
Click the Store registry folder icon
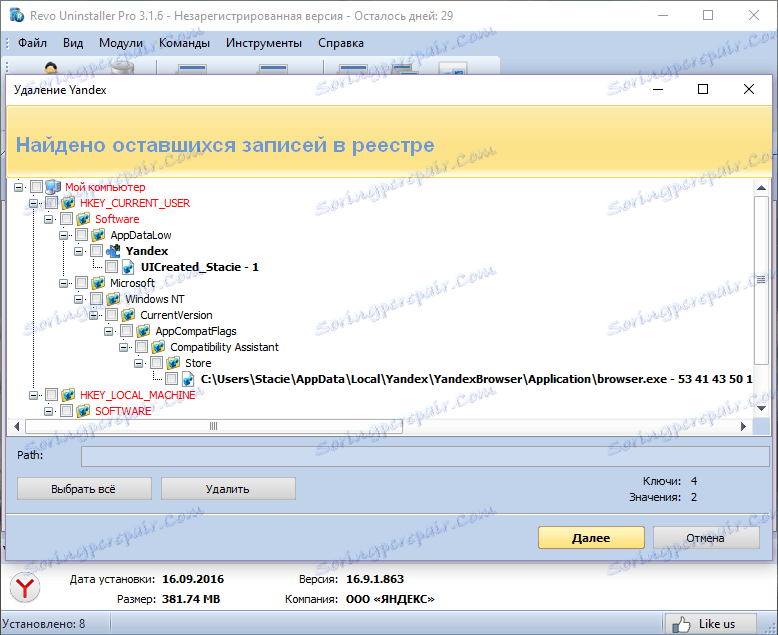[x=173, y=363]
